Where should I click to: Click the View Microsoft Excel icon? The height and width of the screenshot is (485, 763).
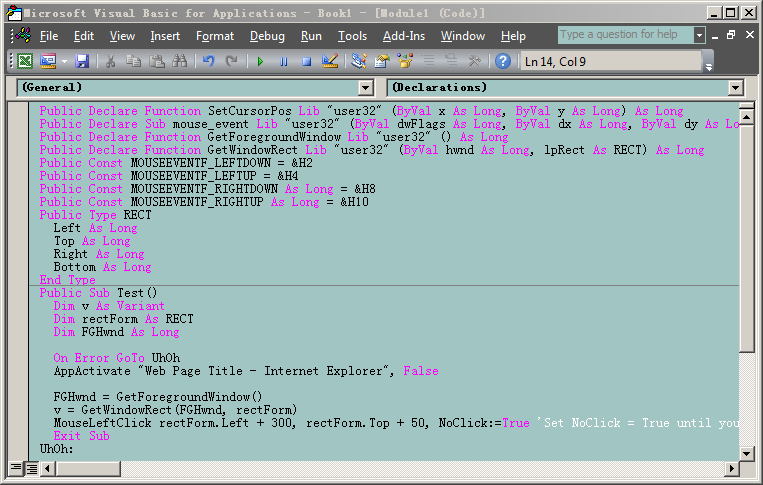[25, 61]
